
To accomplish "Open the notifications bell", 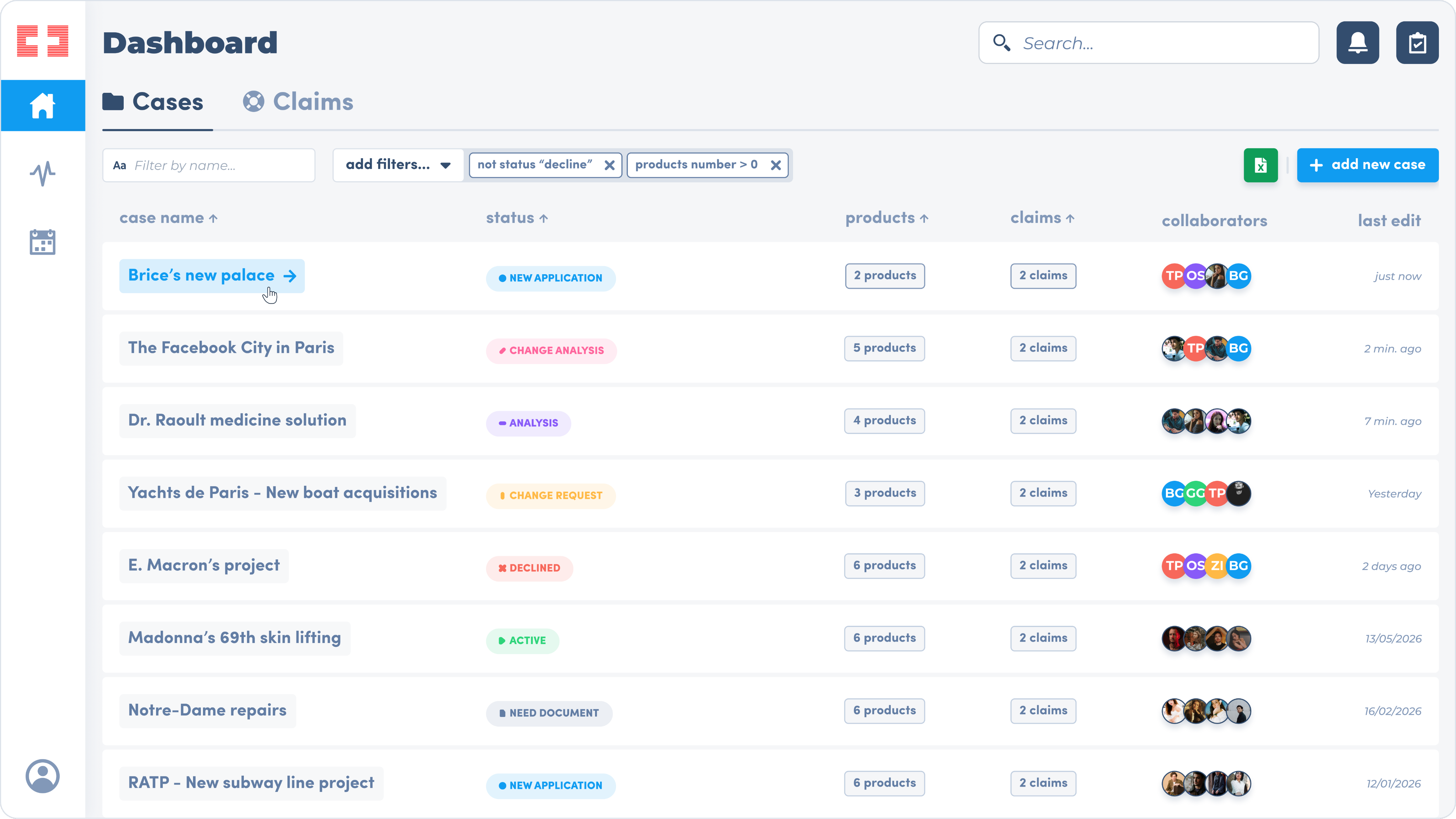I will pyautogui.click(x=1358, y=42).
